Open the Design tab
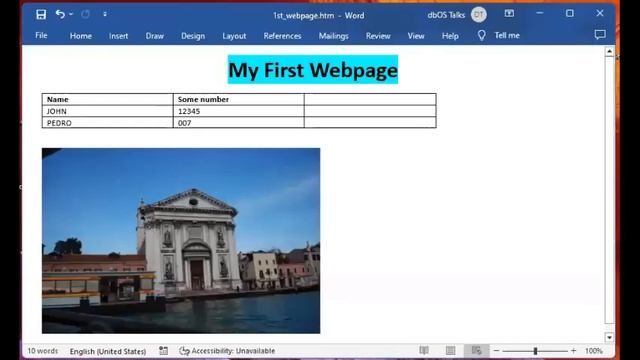Screen dimensions: 640x360 193,36
